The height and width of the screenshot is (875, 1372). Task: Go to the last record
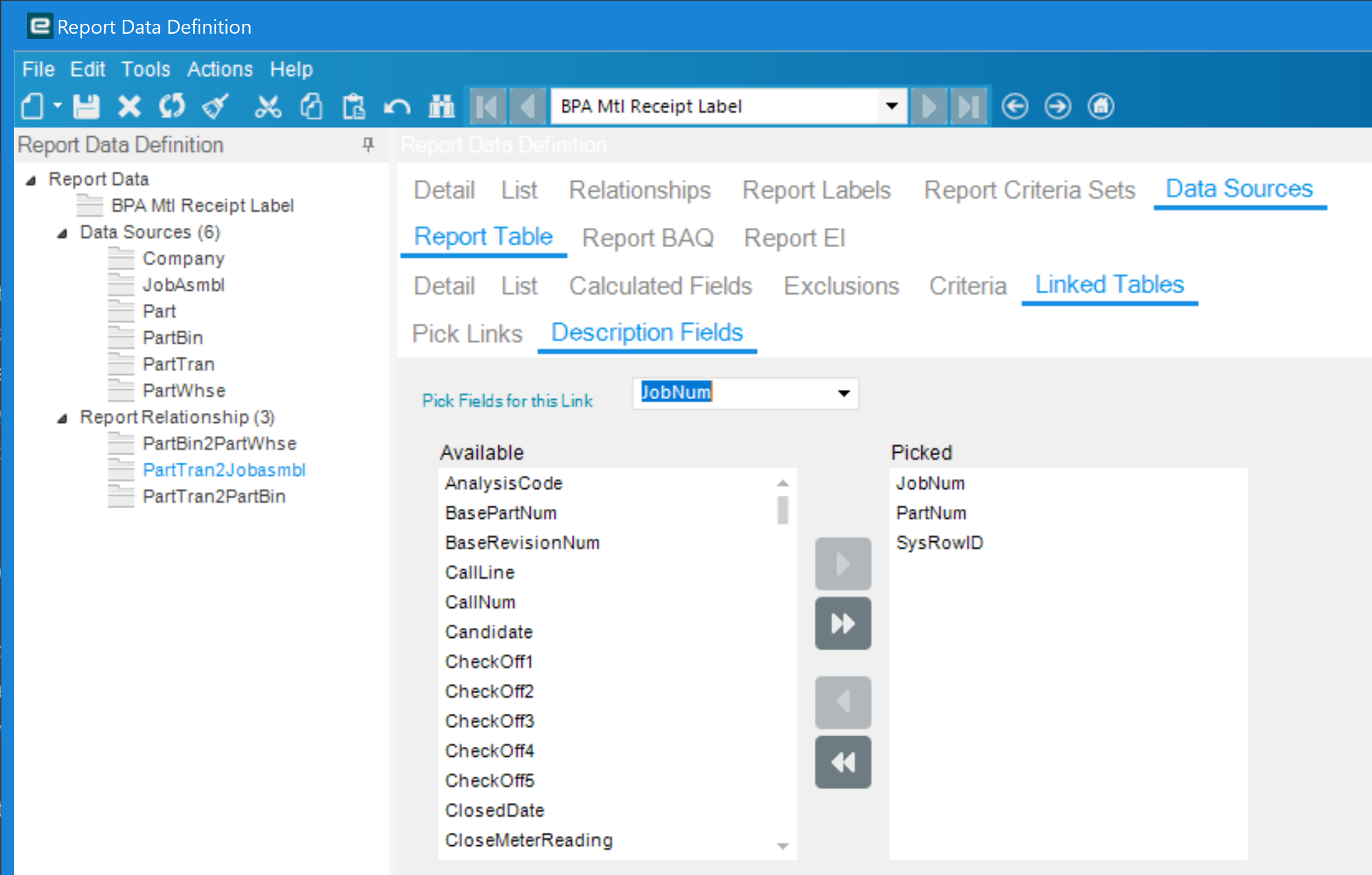tap(969, 106)
